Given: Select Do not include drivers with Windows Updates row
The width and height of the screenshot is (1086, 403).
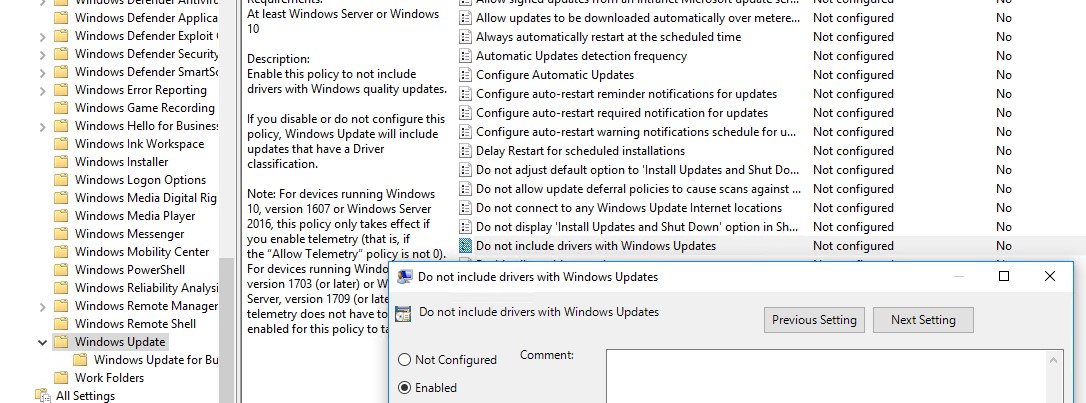Looking at the screenshot, I should pos(595,246).
